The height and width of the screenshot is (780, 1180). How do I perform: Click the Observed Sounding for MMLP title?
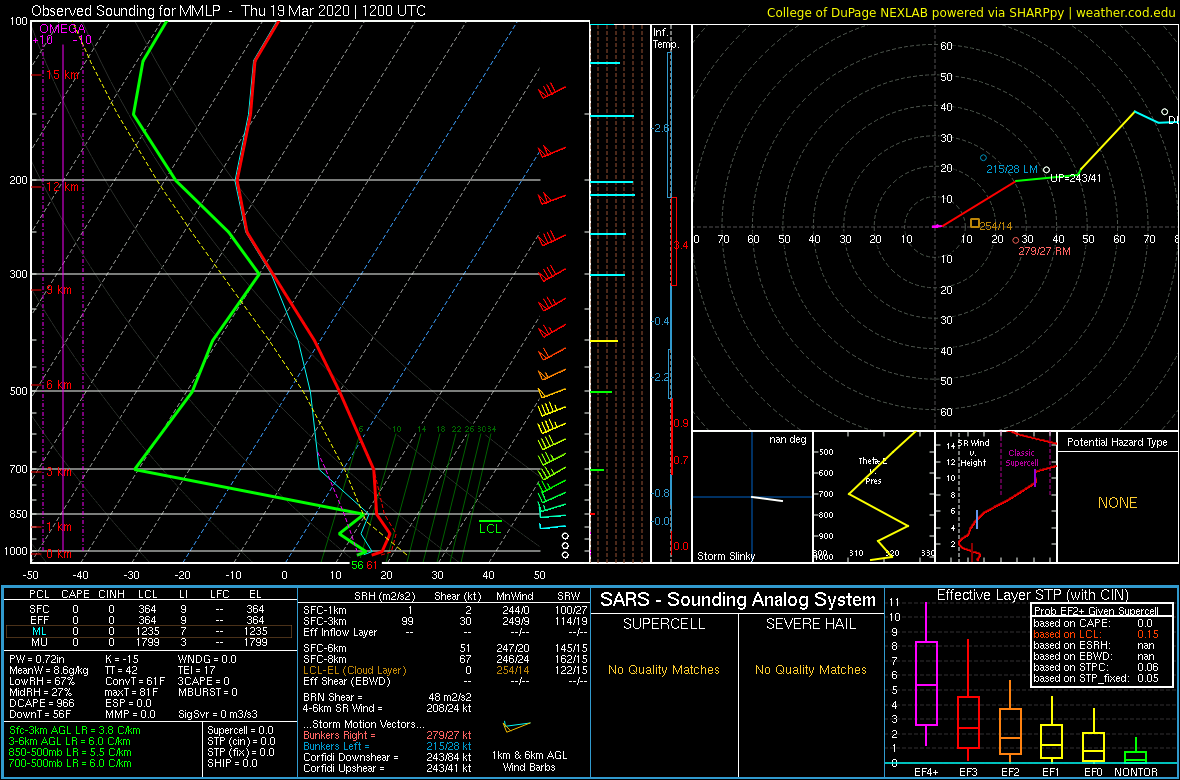click(x=217, y=11)
